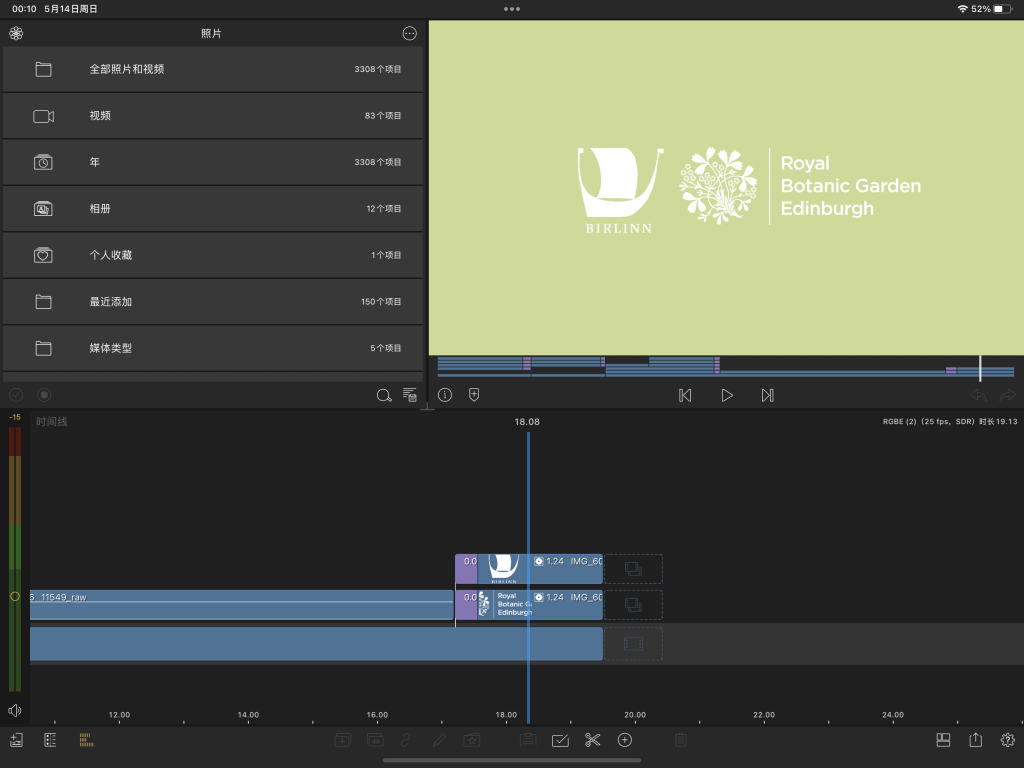This screenshot has width=1024, height=768.
Task: Select the 11549_raw clip on the timeline
Action: [x=242, y=605]
